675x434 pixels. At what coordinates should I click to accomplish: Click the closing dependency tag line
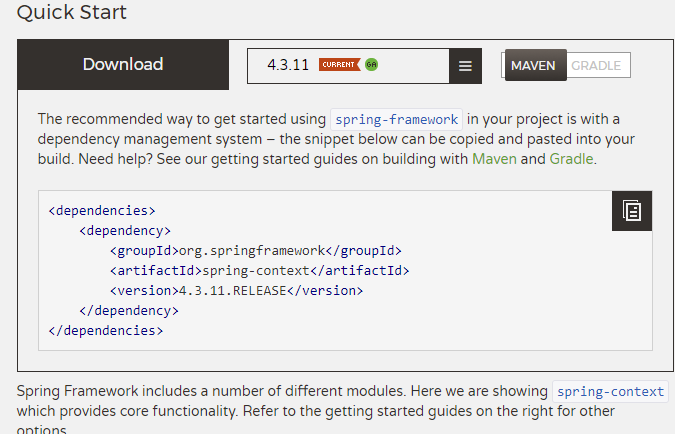(129, 310)
